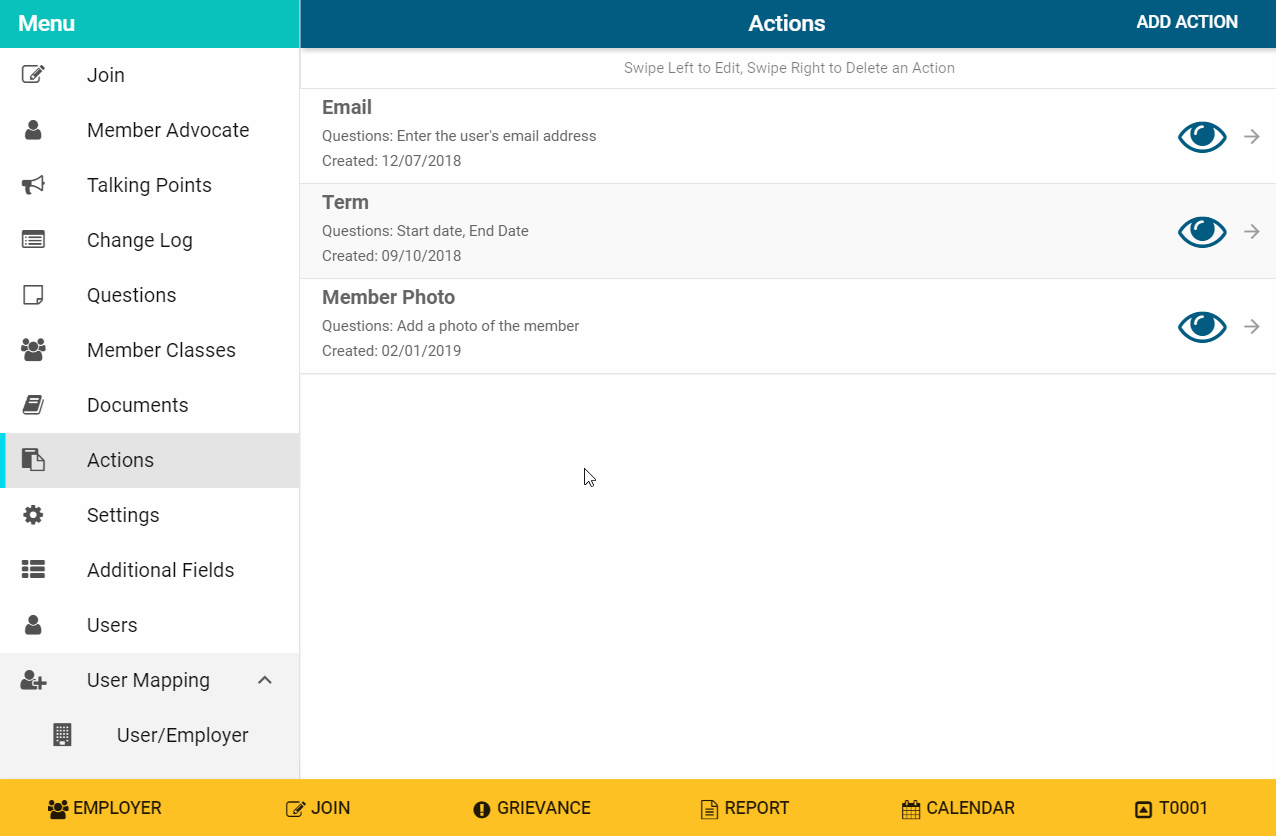This screenshot has width=1276, height=836.
Task: Open the CALENDAR tab in bottom bar
Action: [958, 808]
